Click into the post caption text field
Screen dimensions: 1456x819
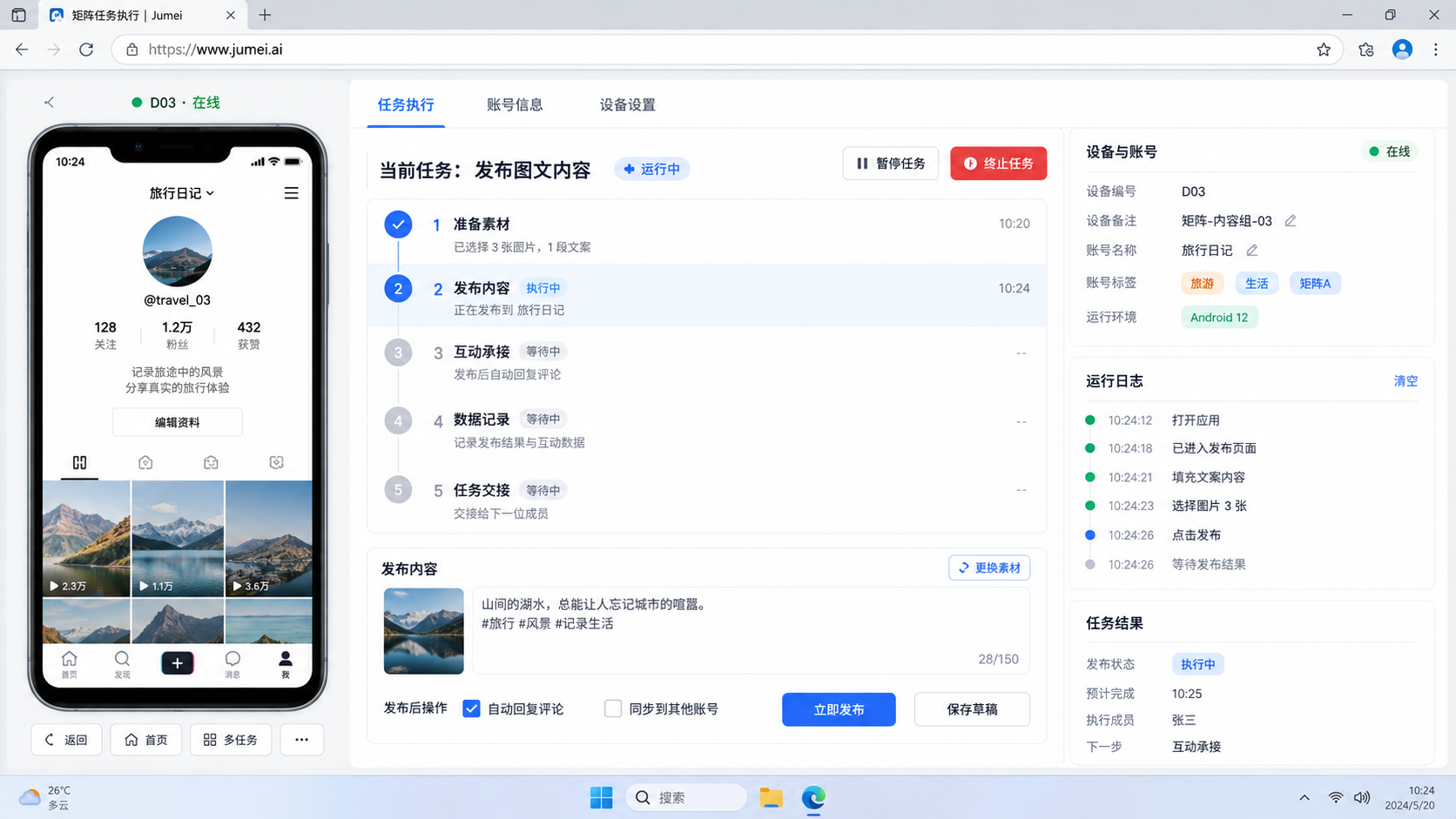751,630
